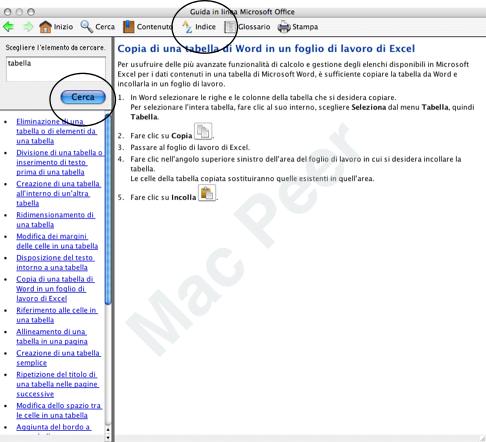Open link Ridimensionamento di una tabella

(55, 220)
